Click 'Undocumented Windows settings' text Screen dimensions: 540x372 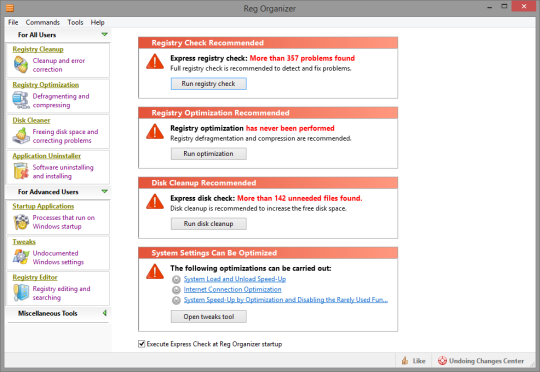58,257
